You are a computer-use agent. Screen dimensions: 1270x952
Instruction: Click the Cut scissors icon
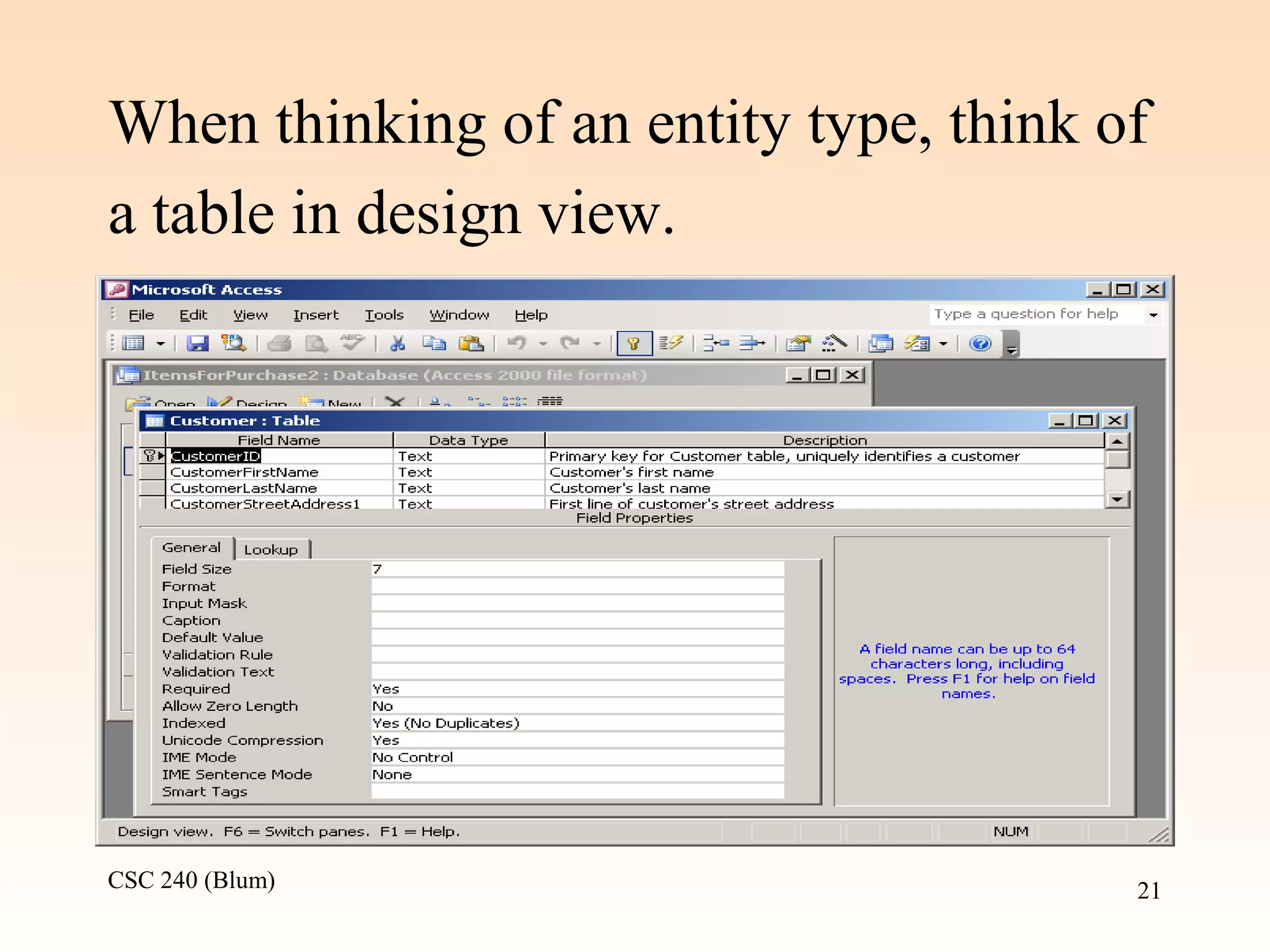pos(397,343)
